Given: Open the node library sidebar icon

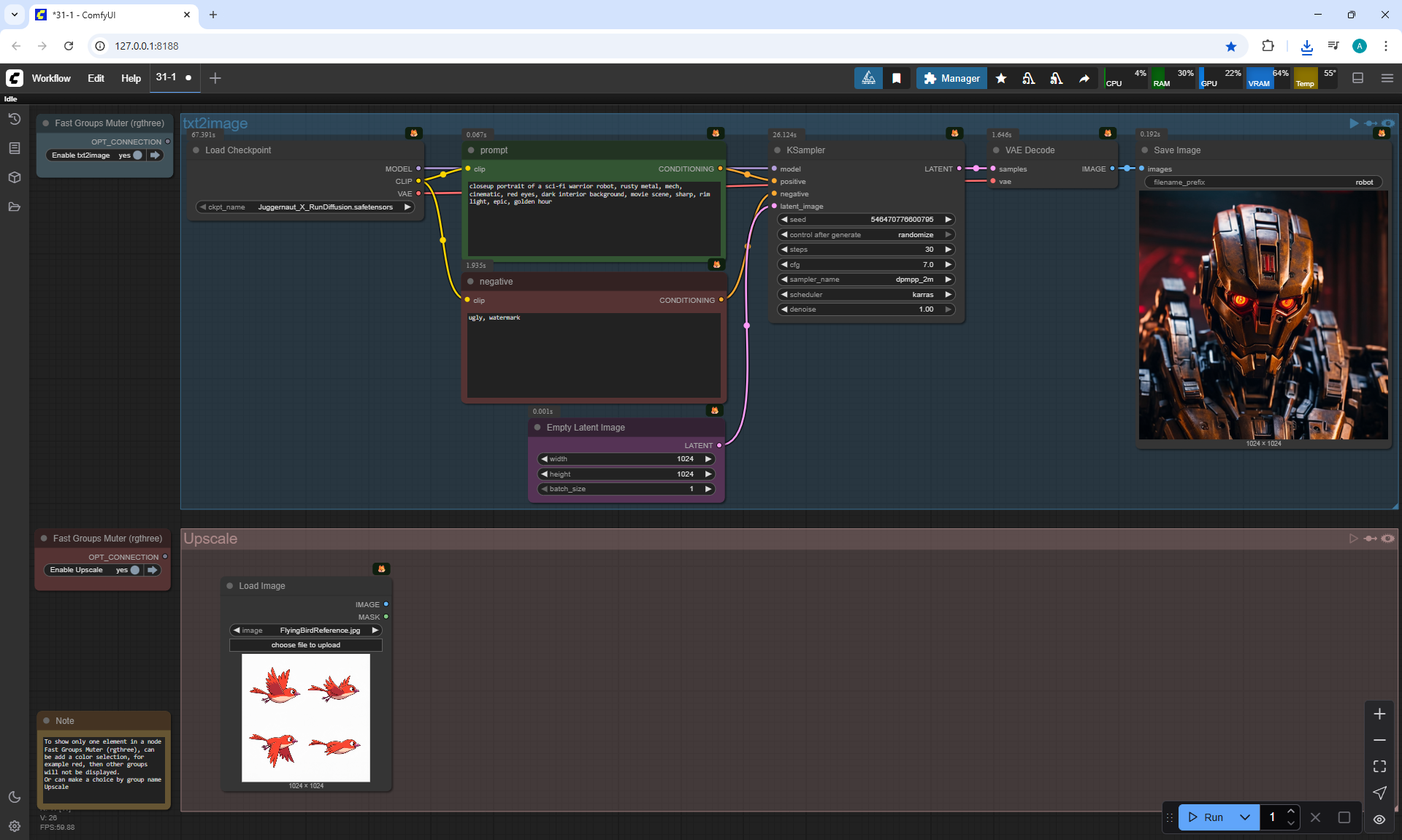Looking at the screenshot, I should point(15,148).
